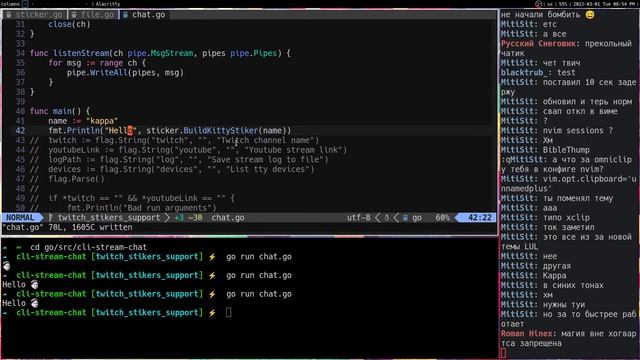Click the Linux file format icon in statusline
This screenshot has width=640, height=360.
tap(387, 218)
